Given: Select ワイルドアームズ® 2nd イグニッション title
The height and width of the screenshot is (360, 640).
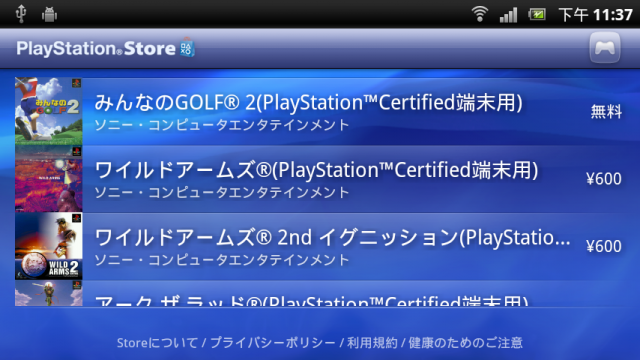Looking at the screenshot, I should [x=332, y=237].
